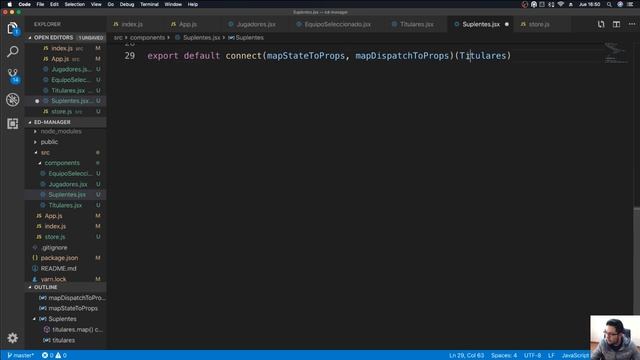The width and height of the screenshot is (640, 360).
Task: Click the Apple menu icon
Action: pos(9,4)
